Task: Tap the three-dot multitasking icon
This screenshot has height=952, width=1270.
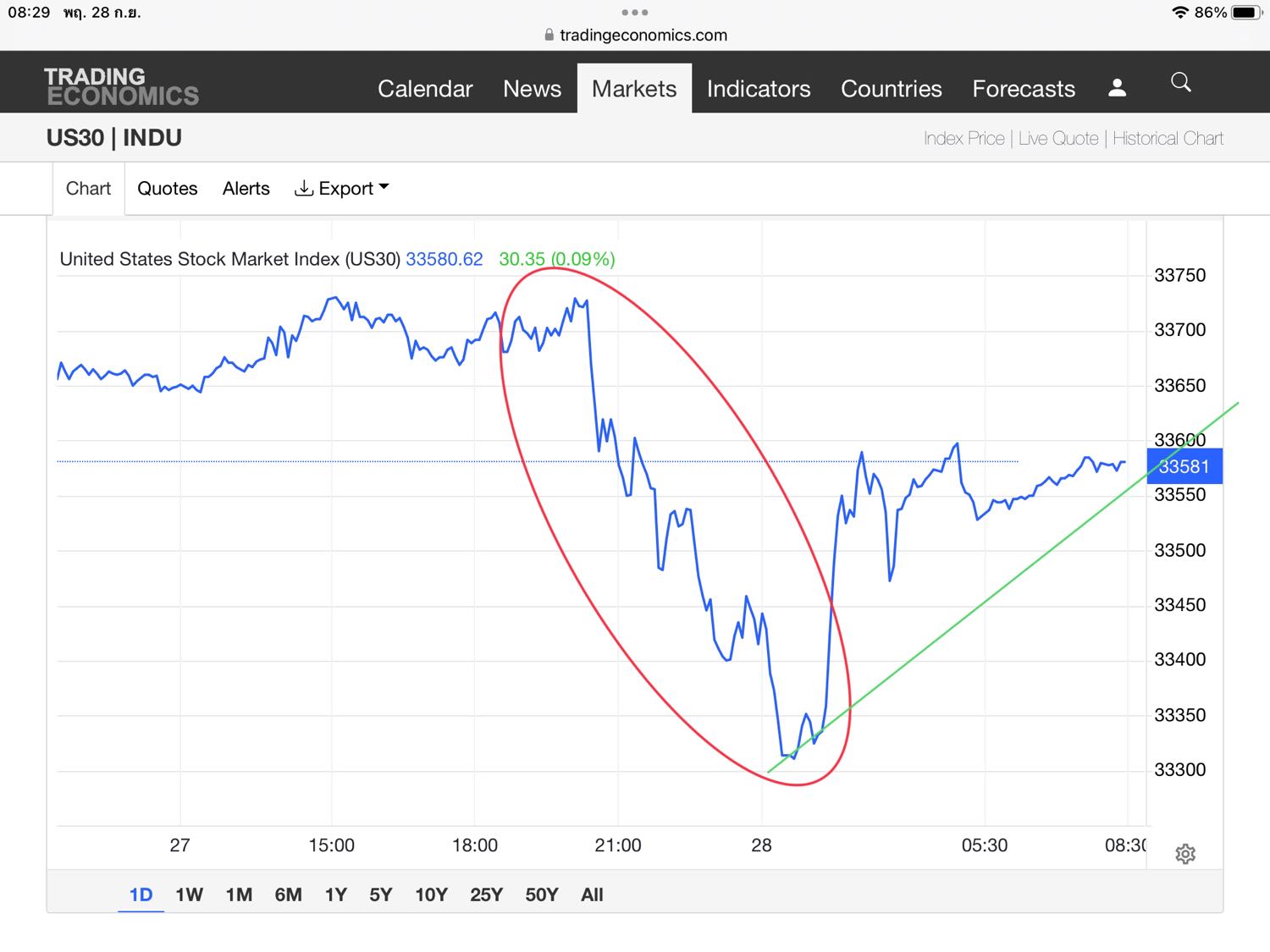Action: coord(634,13)
